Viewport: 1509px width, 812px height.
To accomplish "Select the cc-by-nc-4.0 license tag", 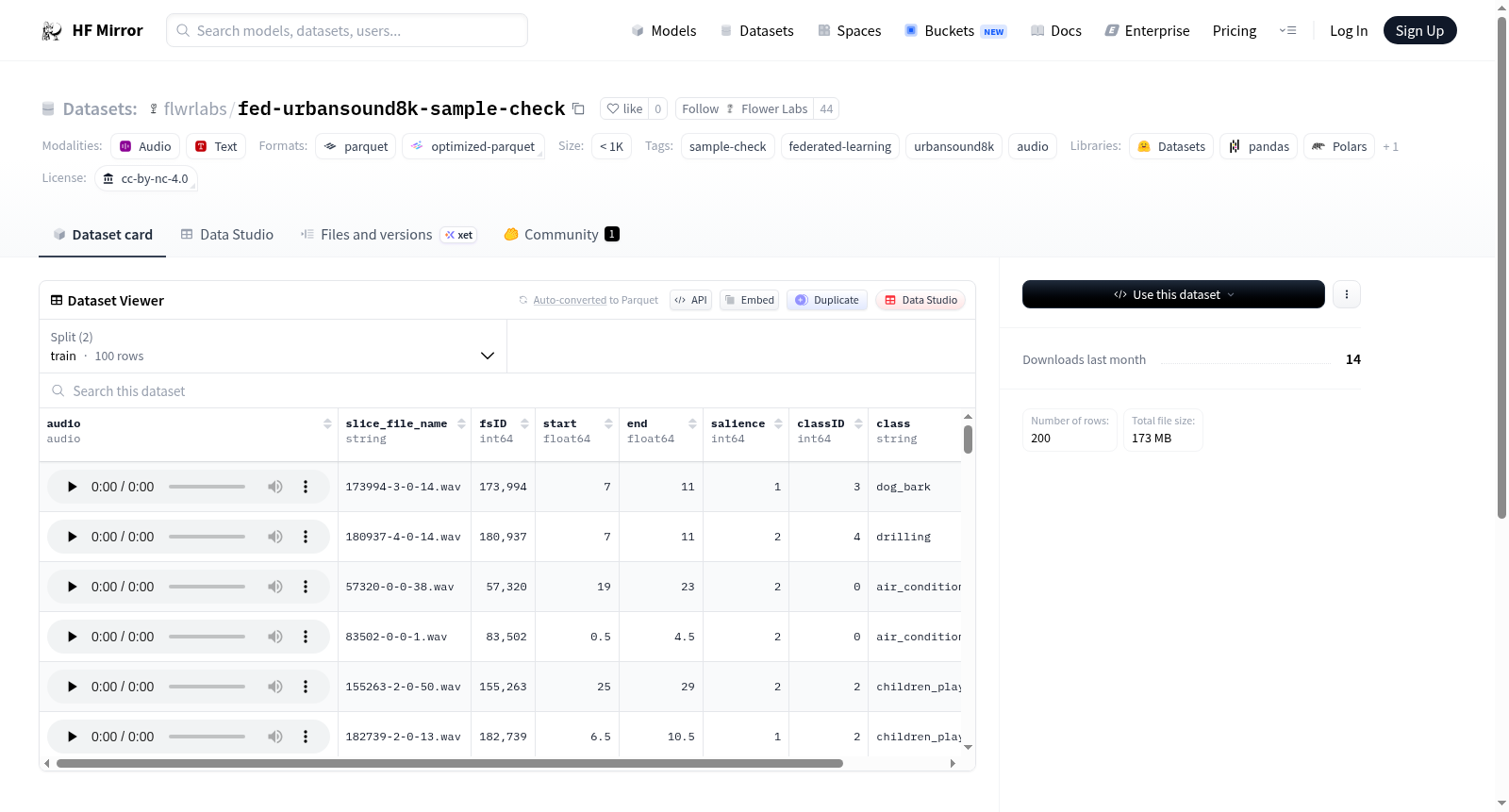I will (146, 178).
